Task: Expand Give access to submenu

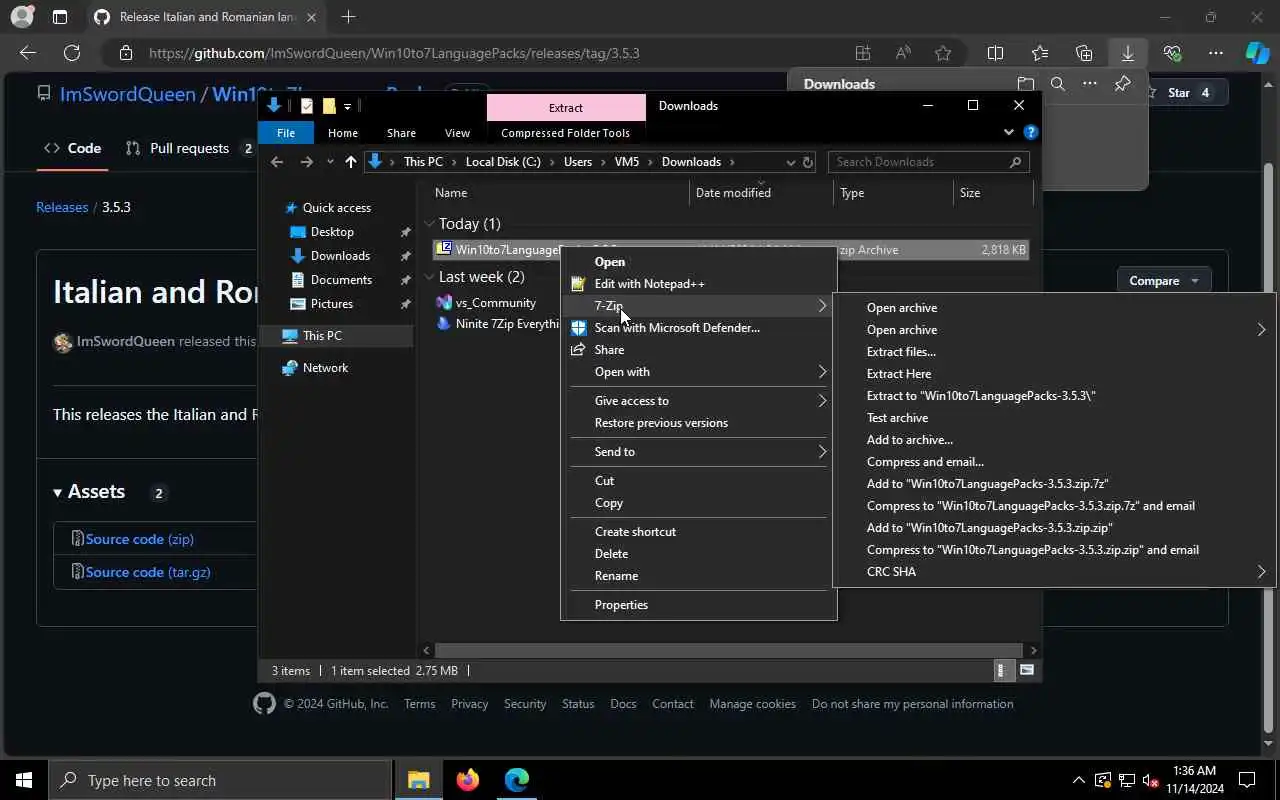Action: 822,401
